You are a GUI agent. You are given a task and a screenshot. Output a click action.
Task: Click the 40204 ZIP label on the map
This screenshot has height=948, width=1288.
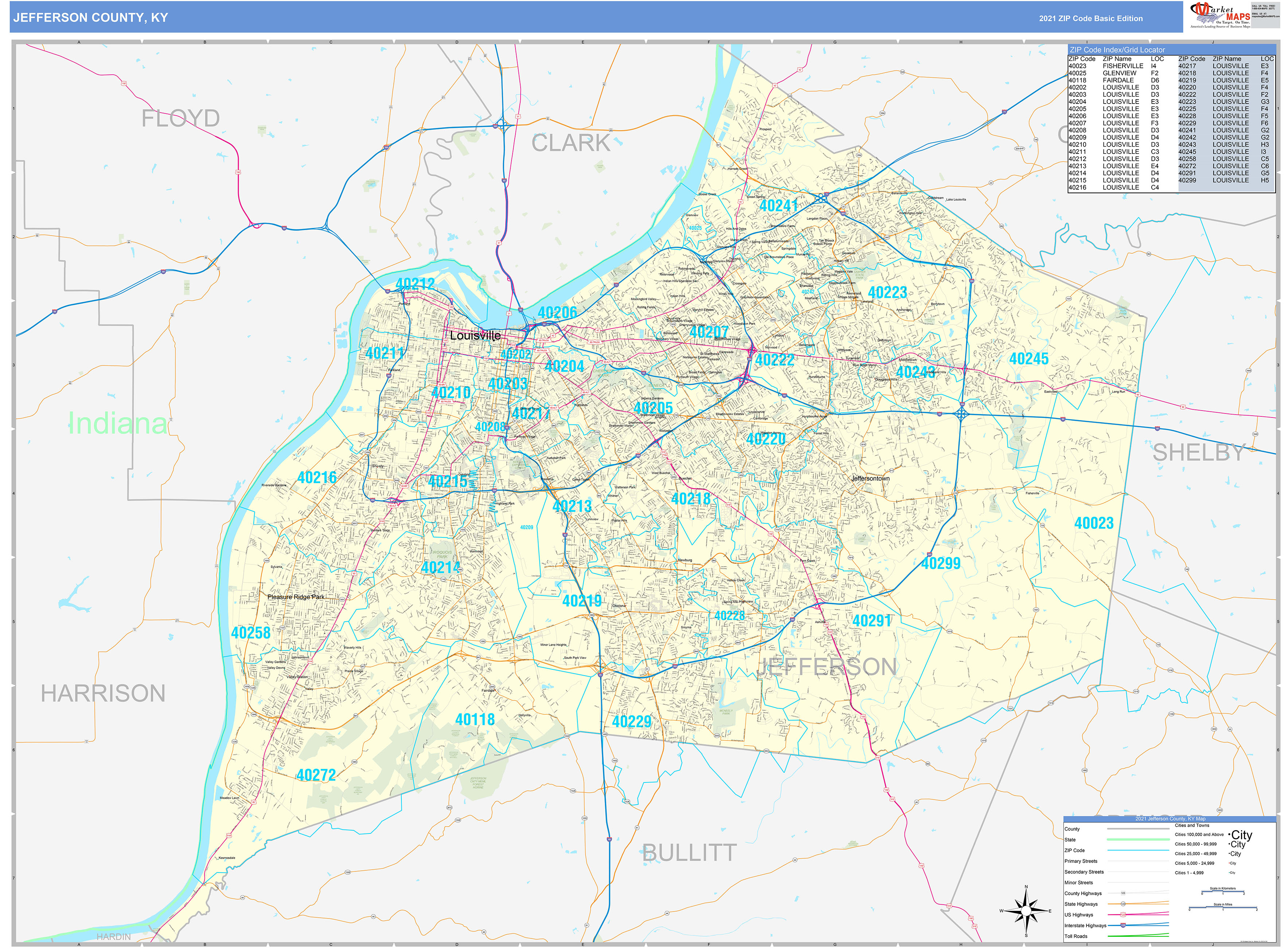(564, 366)
